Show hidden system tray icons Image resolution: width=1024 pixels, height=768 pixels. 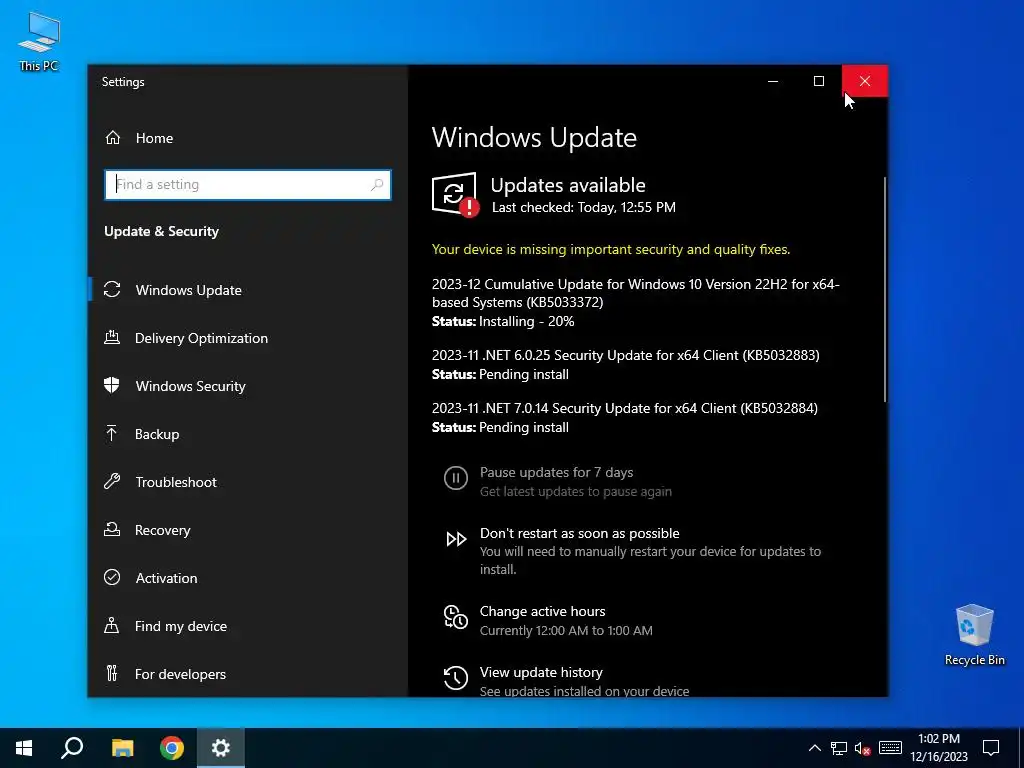(x=814, y=748)
